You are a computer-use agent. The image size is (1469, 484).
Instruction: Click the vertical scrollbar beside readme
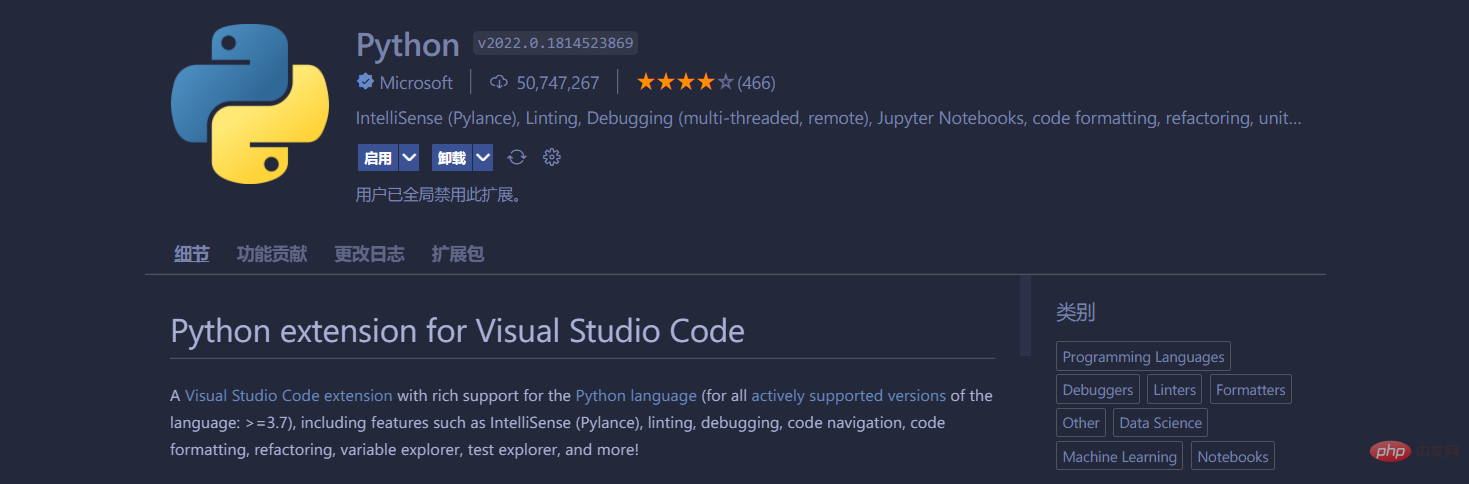[x=1025, y=316]
